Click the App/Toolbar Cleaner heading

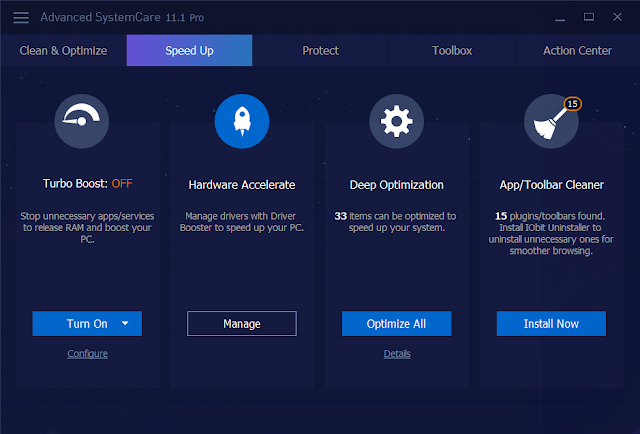551,185
